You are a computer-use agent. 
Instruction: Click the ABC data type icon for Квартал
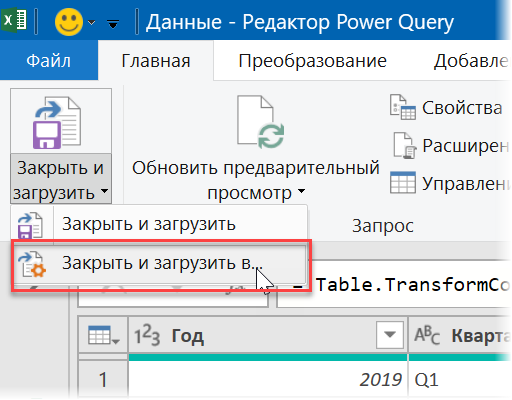[x=427, y=335]
